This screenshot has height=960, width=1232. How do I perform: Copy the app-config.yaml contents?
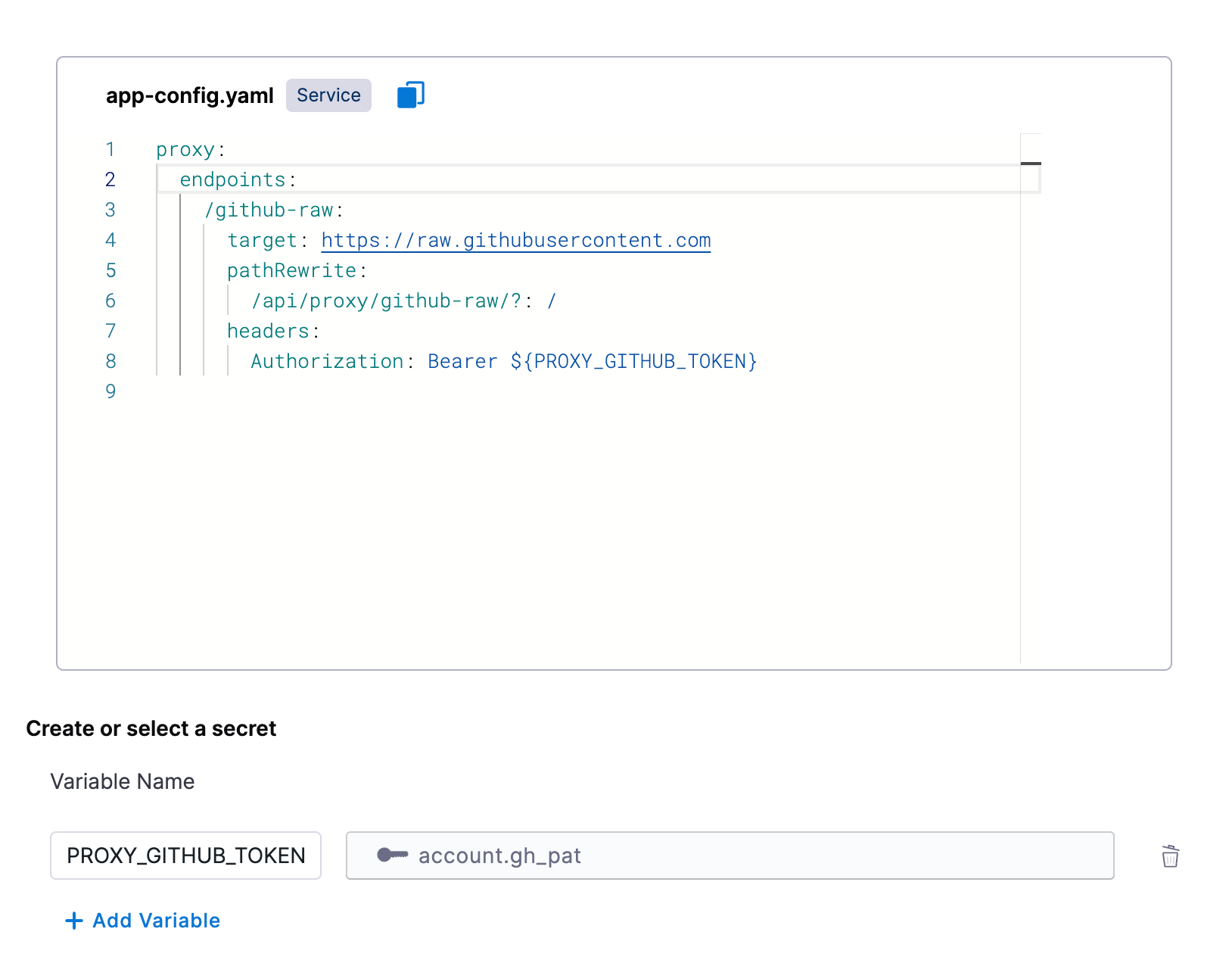[411, 95]
